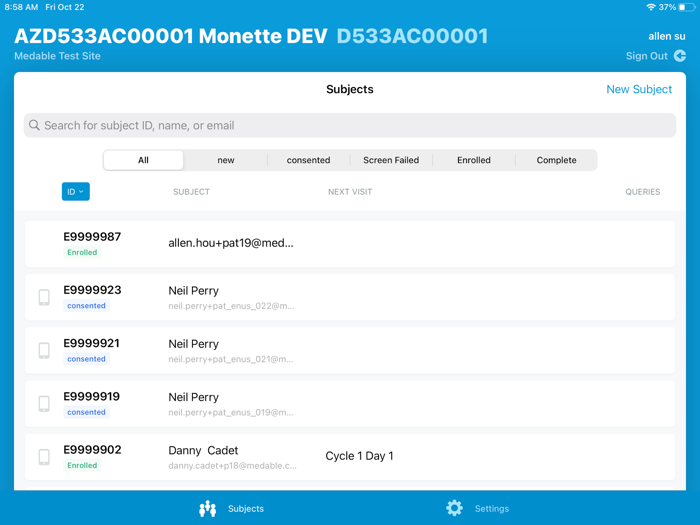Open the Settings gear icon

tap(454, 508)
